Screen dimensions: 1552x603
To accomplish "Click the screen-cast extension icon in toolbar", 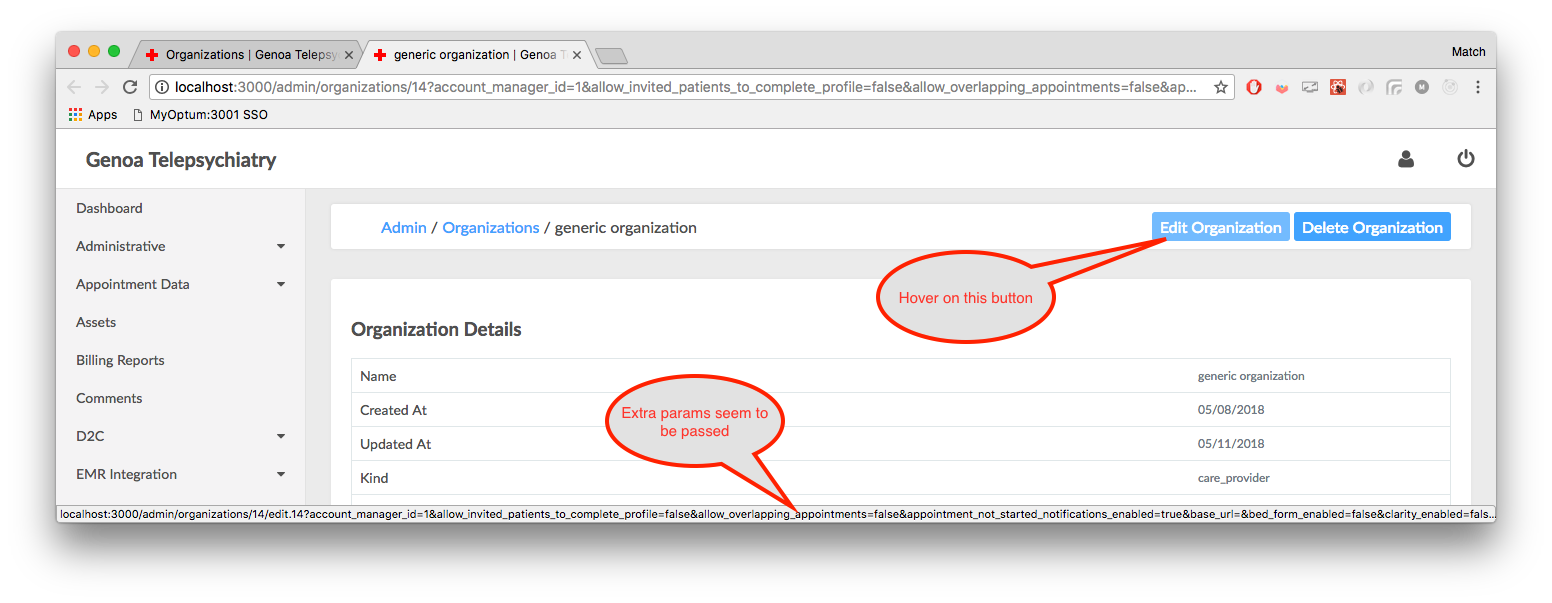I will point(1310,87).
